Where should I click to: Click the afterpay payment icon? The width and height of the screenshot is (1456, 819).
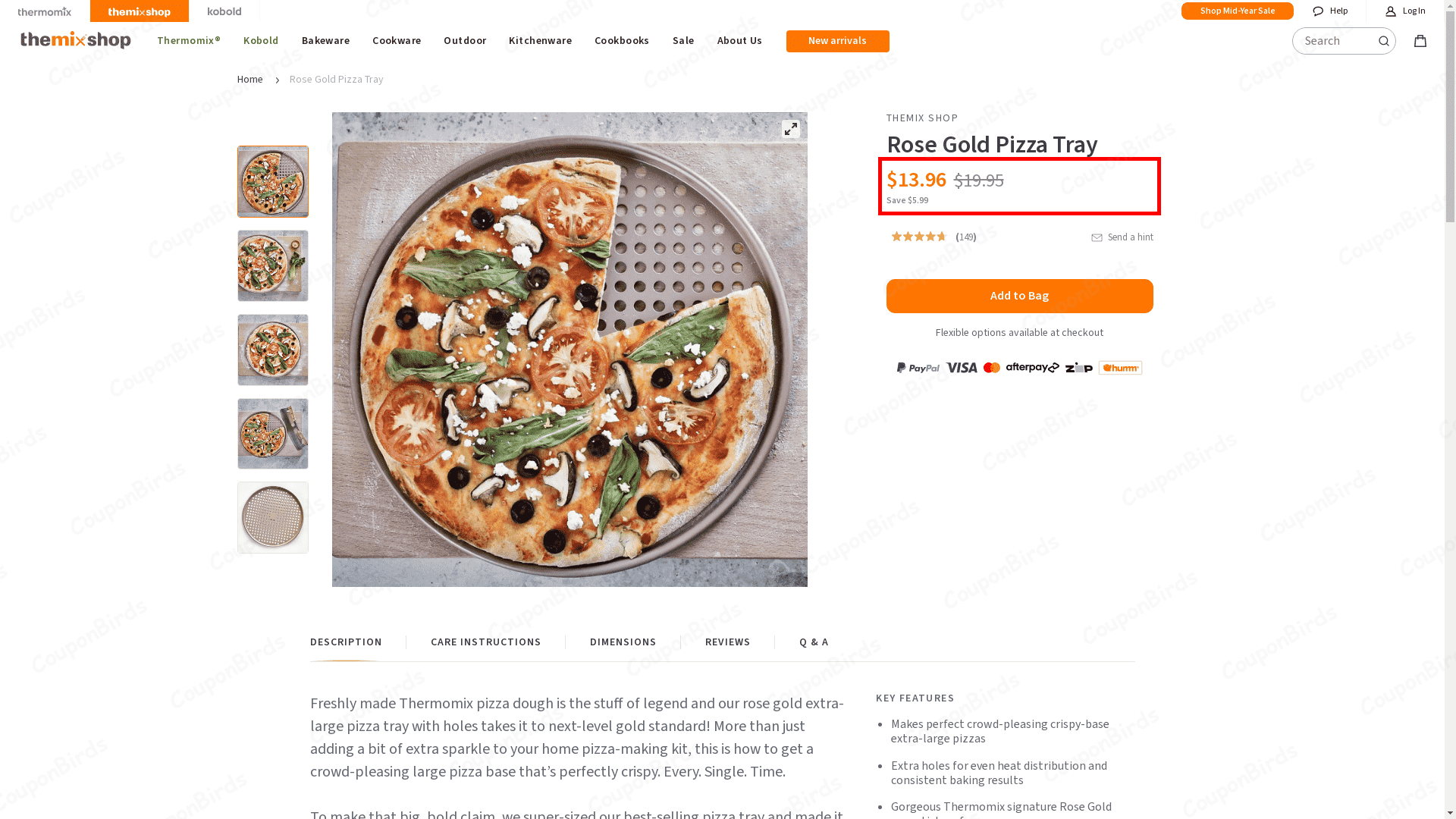1031,367
